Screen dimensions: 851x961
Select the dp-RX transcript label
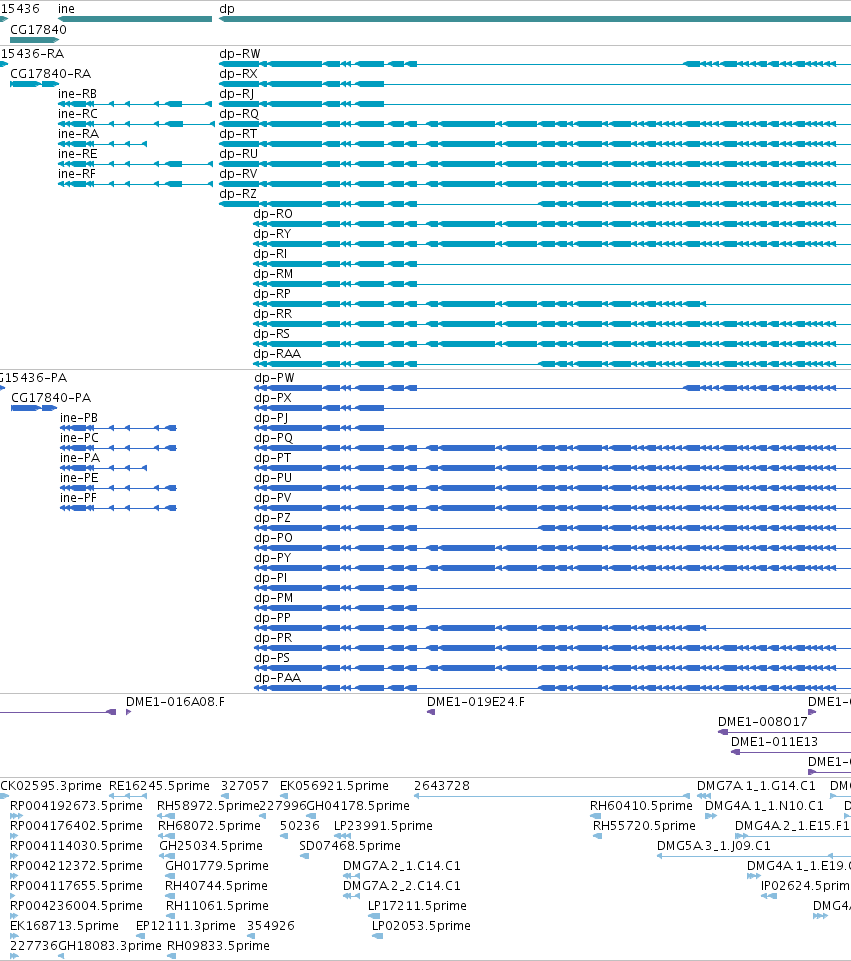(238, 74)
